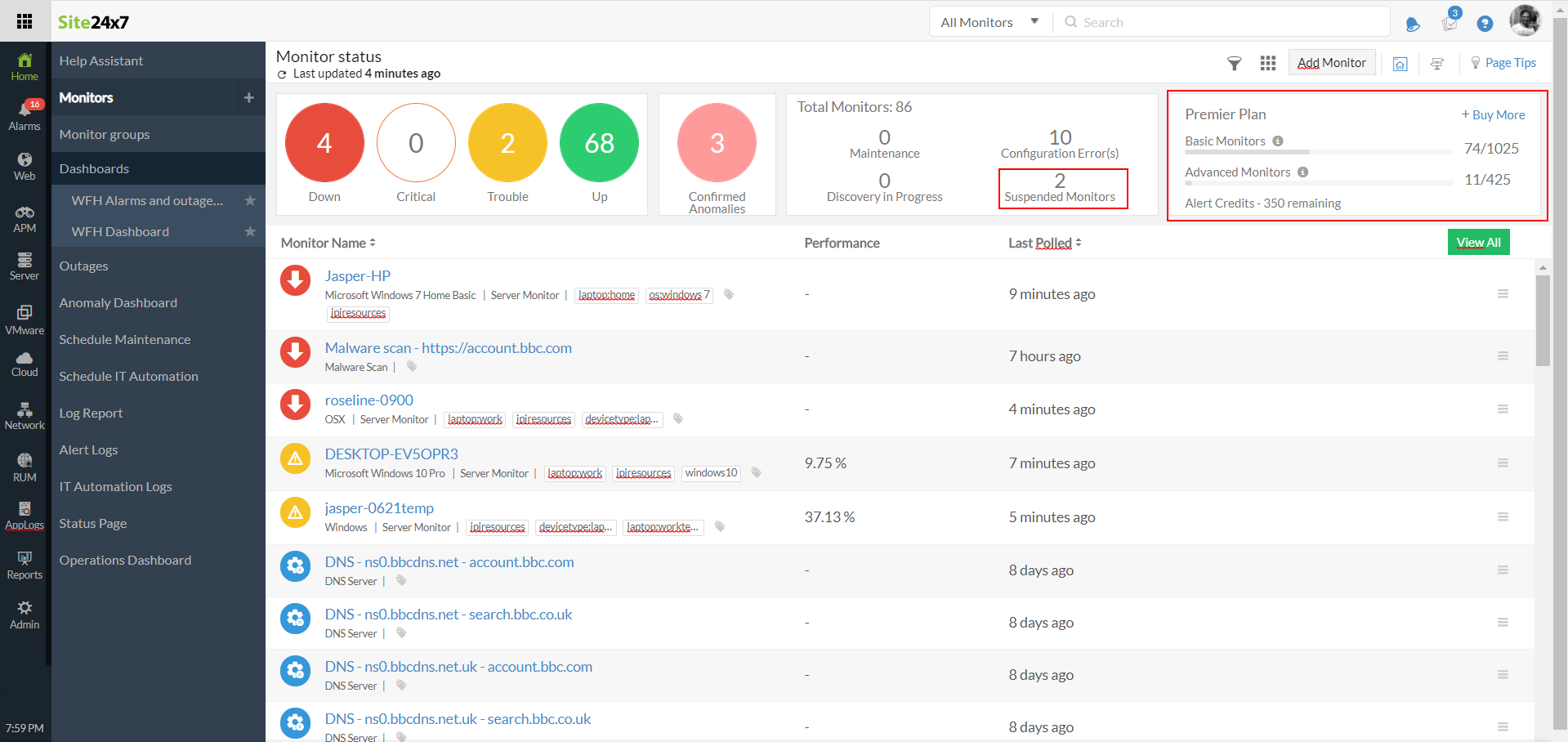Screen dimensions: 1568x742
Task: Click the windows10 tag on DESKTOP-EV5OPR3
Action: point(711,473)
